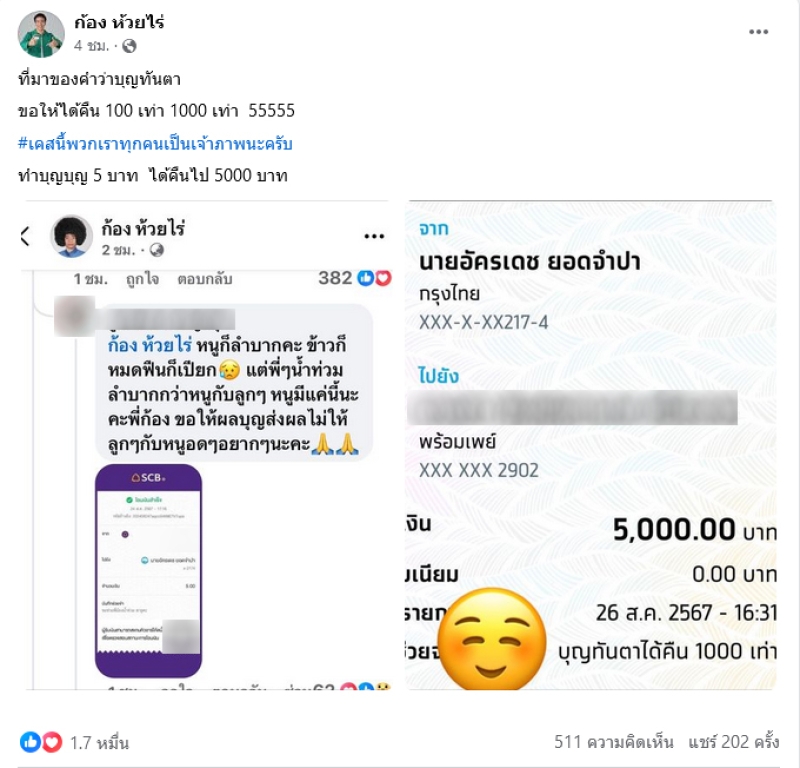Open the embedded post's three-dot menu
800x768 pixels.
[x=374, y=236]
